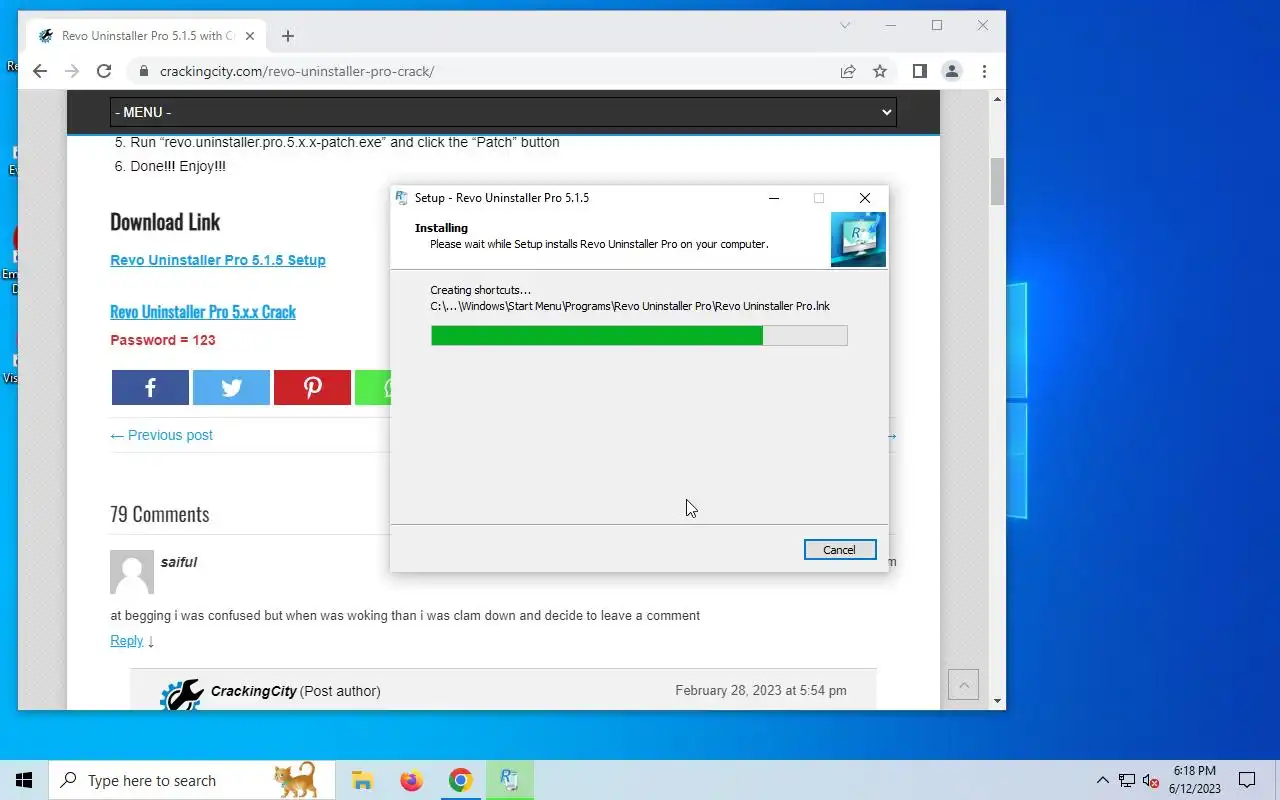Open the Chrome profile avatar
The width and height of the screenshot is (1280, 800).
[x=952, y=71]
